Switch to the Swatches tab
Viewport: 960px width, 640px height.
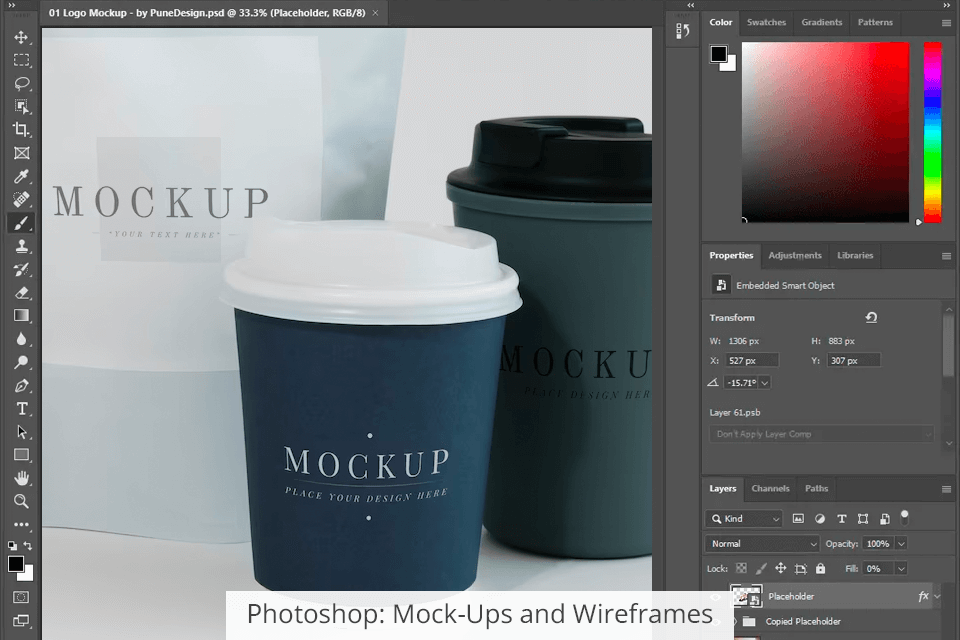pos(766,22)
